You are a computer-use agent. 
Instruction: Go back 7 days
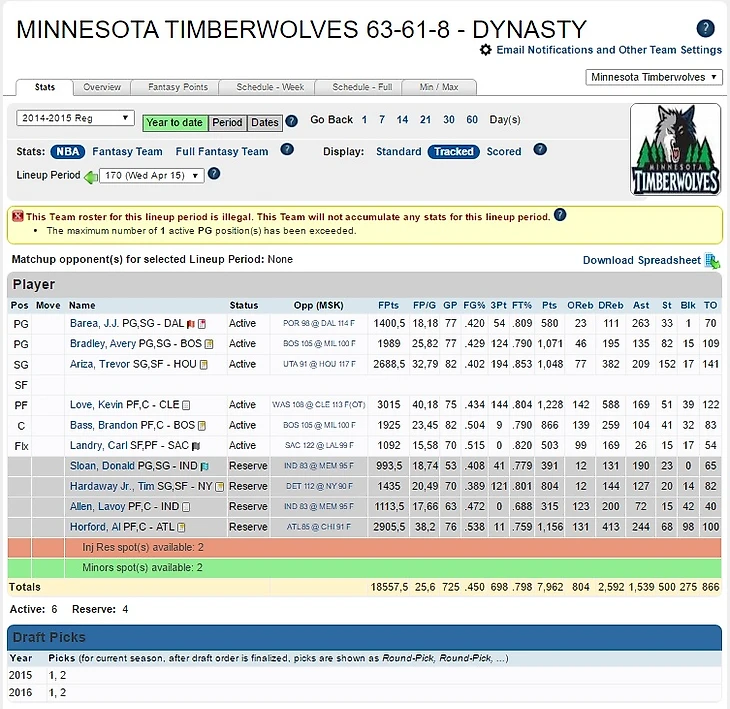(382, 120)
